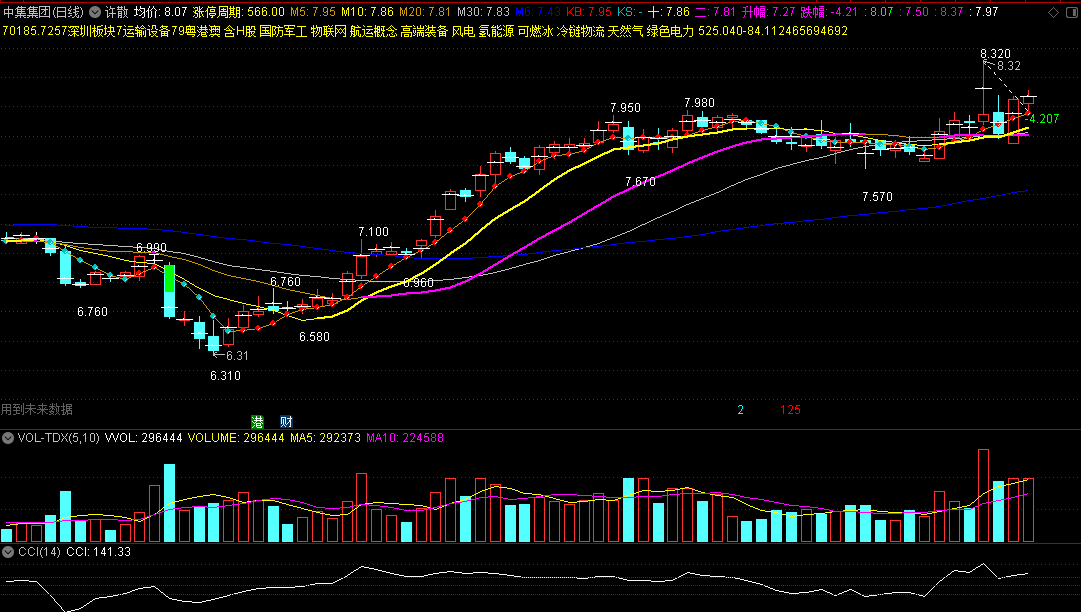Click the KB: 7.95 value

(589, 12)
